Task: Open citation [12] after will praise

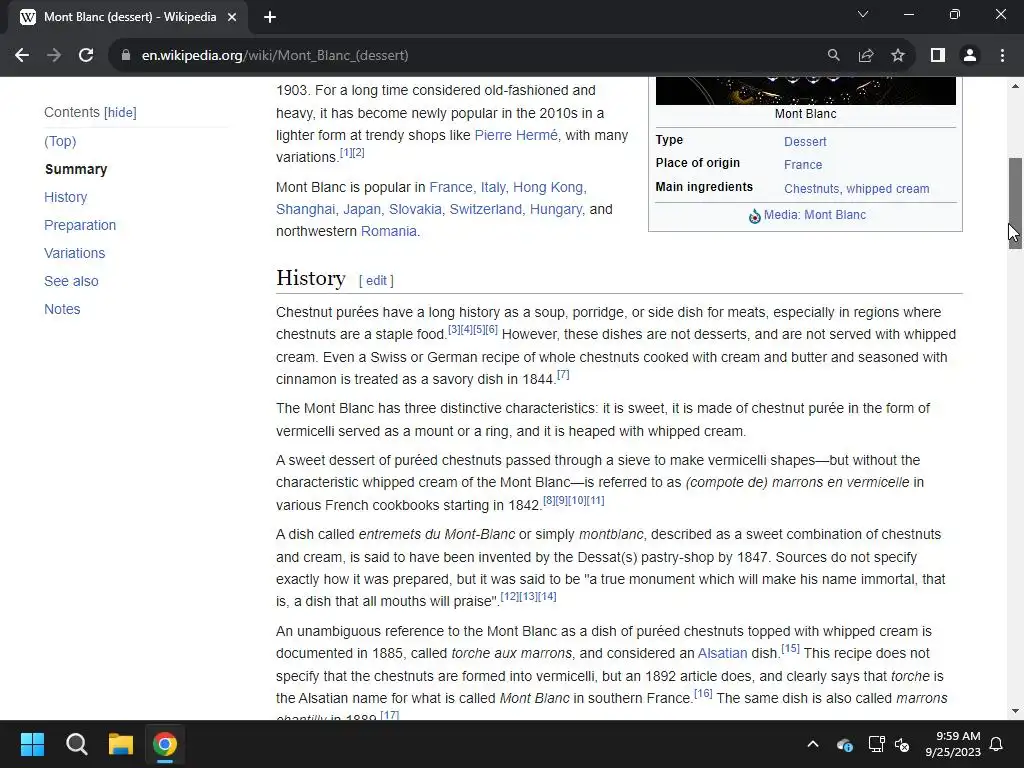Action: point(509,597)
